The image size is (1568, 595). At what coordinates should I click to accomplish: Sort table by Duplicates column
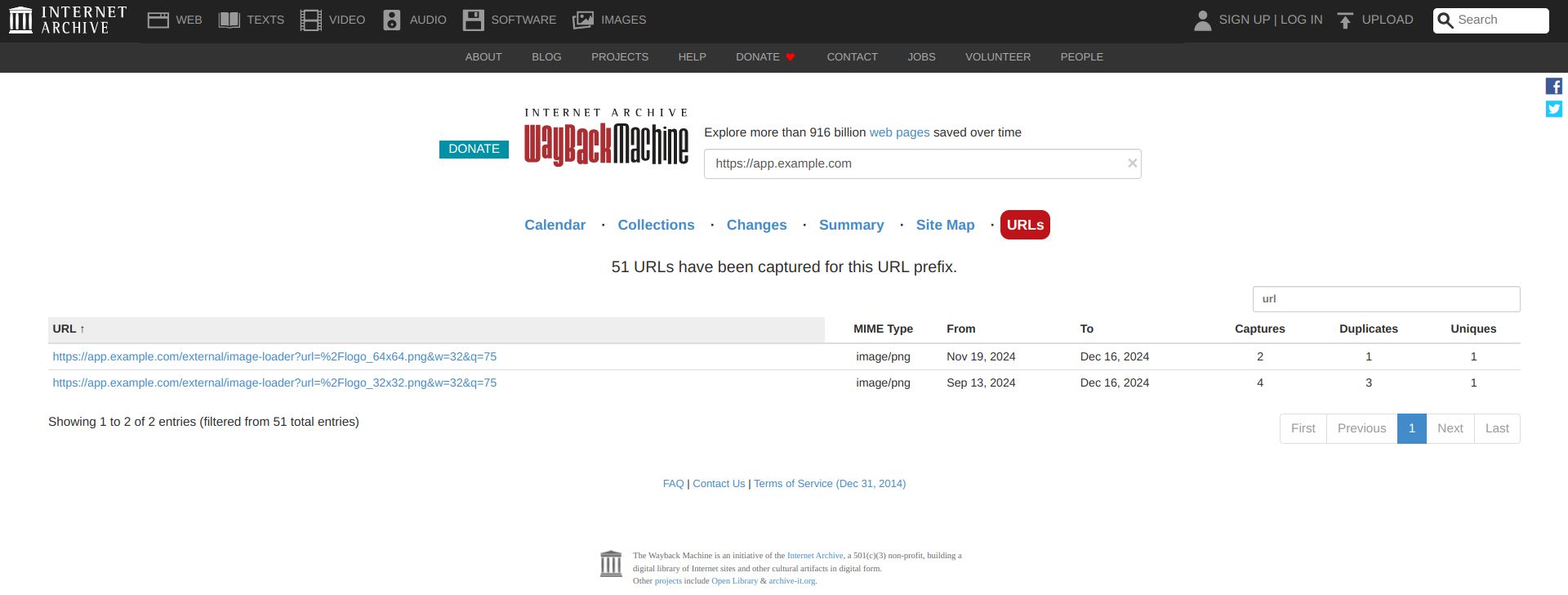pyautogui.click(x=1368, y=329)
